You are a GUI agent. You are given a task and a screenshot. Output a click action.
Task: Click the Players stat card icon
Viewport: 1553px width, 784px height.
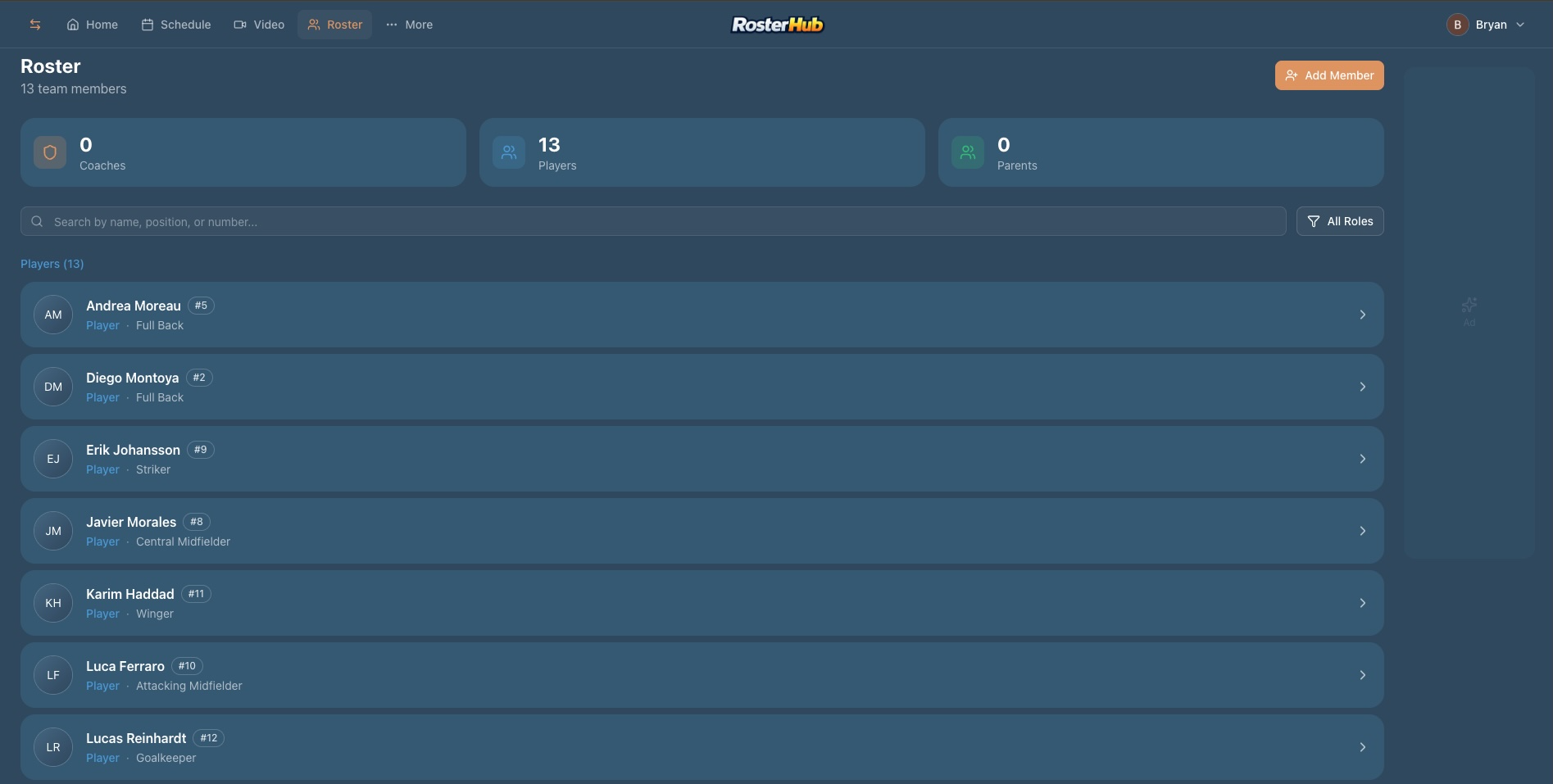pyautogui.click(x=509, y=152)
